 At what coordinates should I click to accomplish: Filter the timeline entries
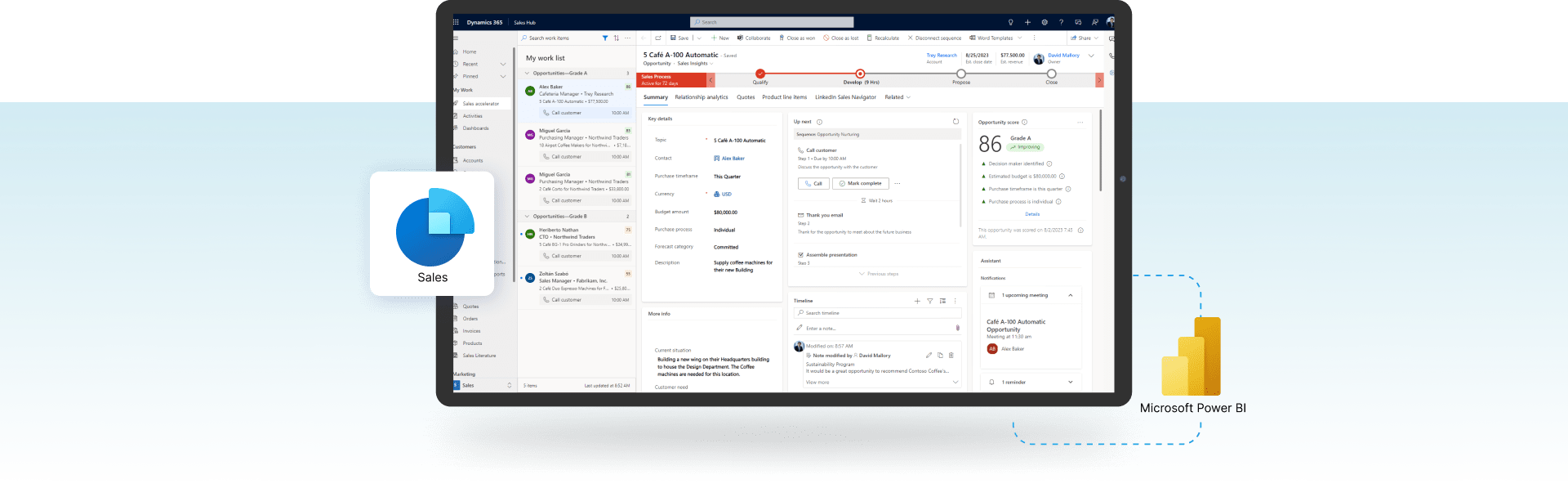[x=929, y=301]
